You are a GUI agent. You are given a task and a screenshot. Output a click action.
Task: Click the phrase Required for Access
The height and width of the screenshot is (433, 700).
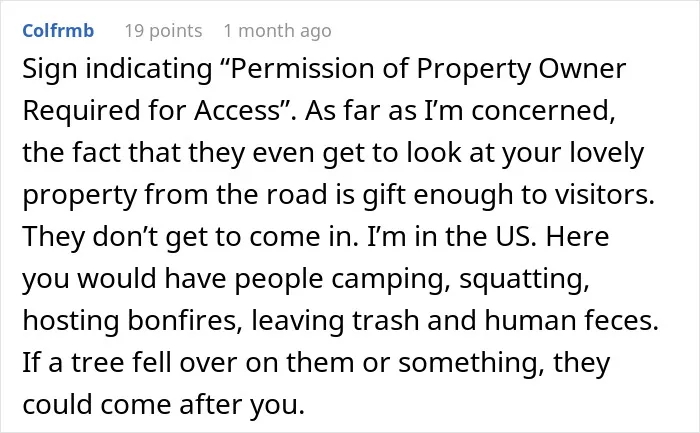click(151, 110)
